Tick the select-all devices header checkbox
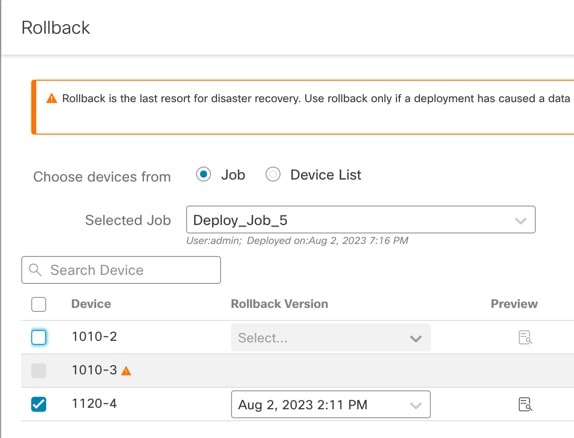The image size is (574, 438). click(x=38, y=304)
